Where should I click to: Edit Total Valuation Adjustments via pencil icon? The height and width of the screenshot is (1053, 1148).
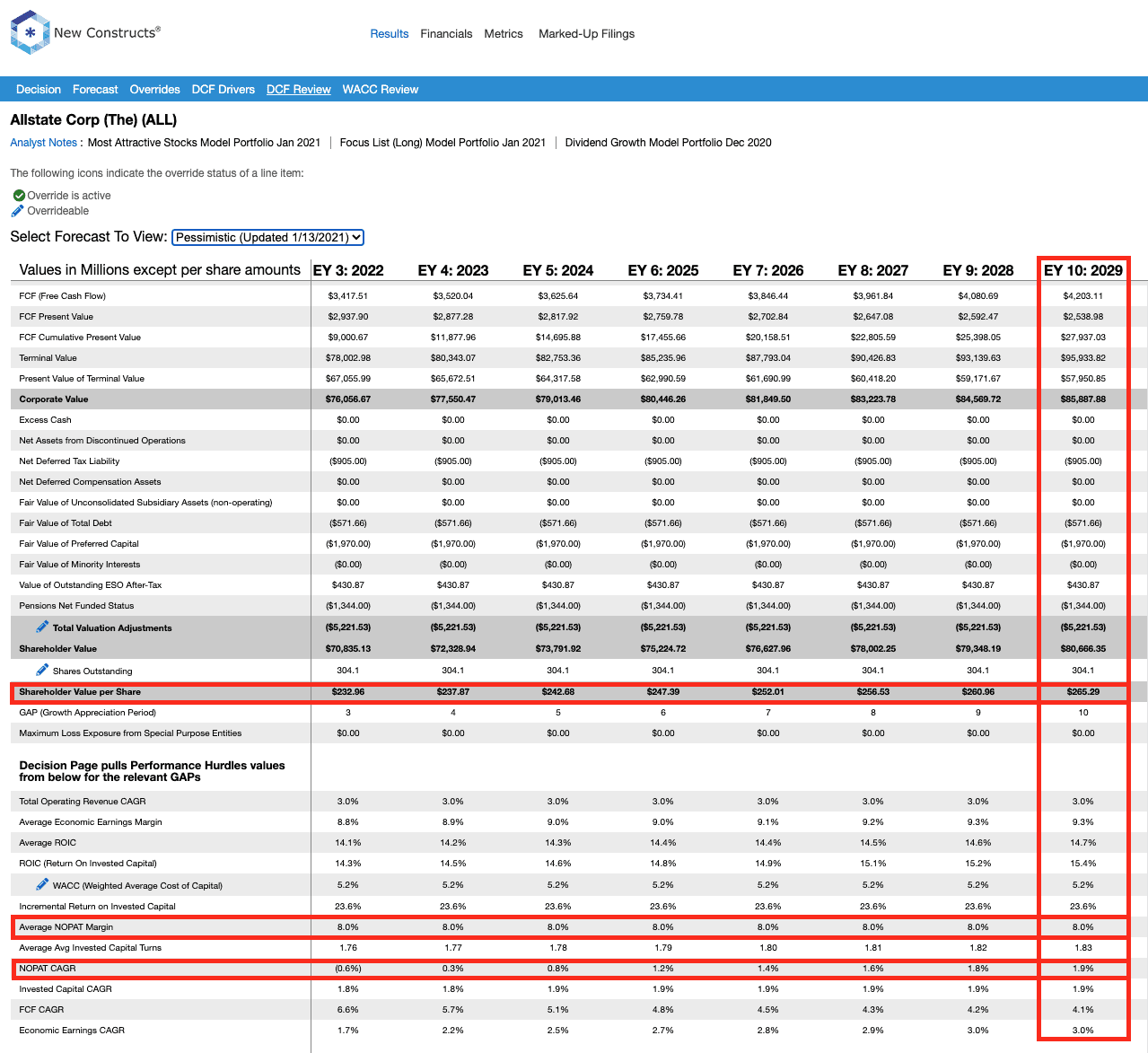[42, 627]
